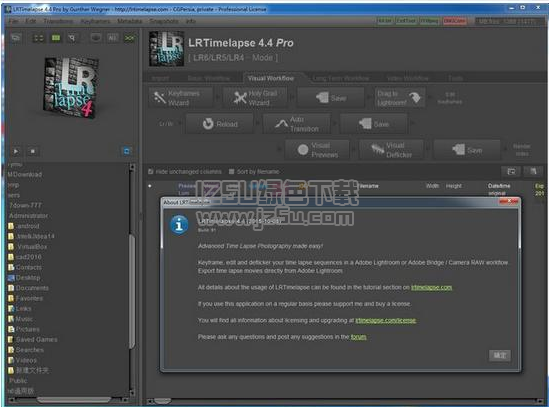Image resolution: width=550 pixels, height=407 pixels.
Task: Generate Visual Previews
Action: click(317, 150)
